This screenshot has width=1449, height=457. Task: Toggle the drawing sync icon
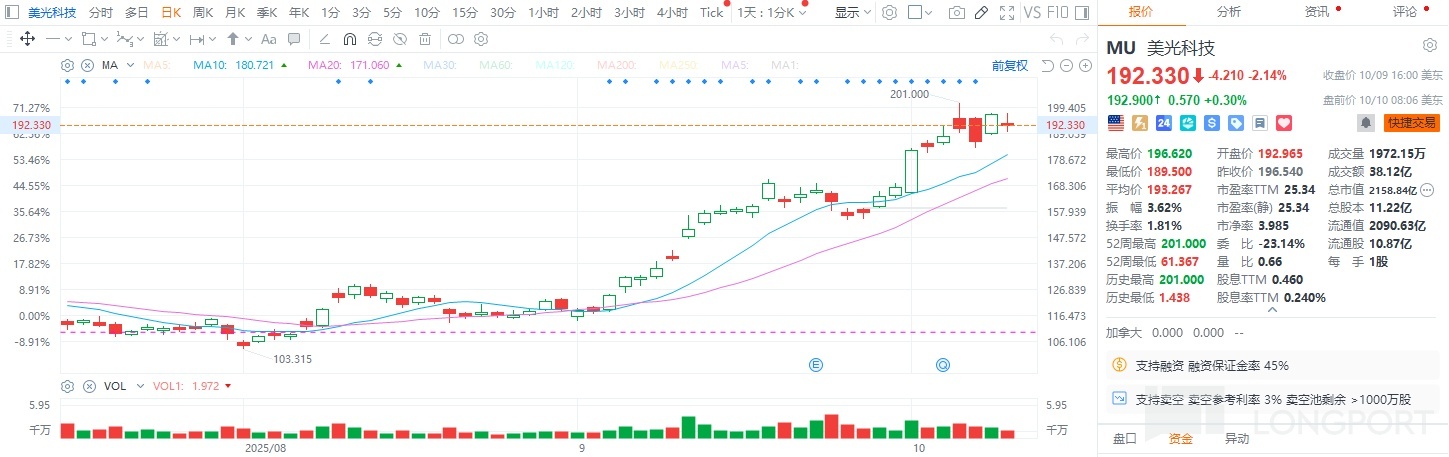374,39
